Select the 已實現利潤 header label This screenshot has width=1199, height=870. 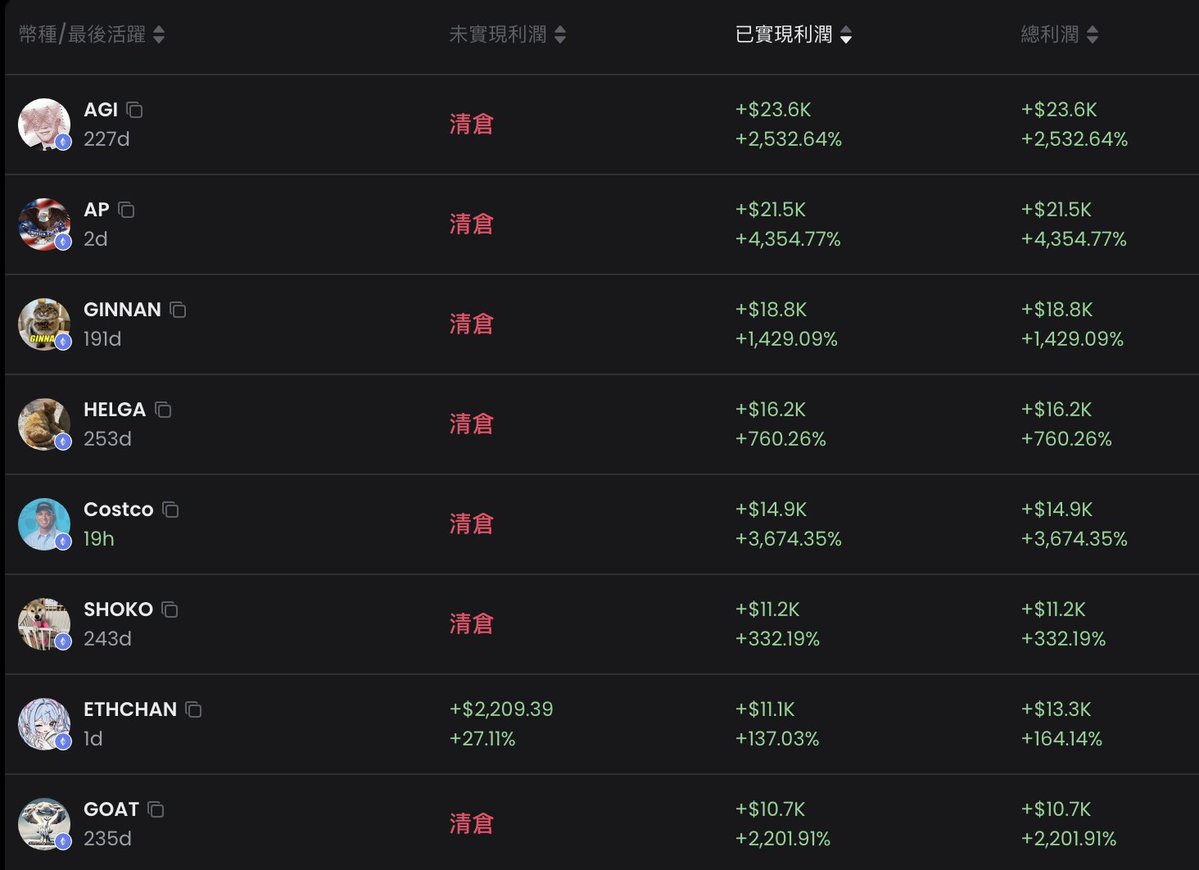784,34
